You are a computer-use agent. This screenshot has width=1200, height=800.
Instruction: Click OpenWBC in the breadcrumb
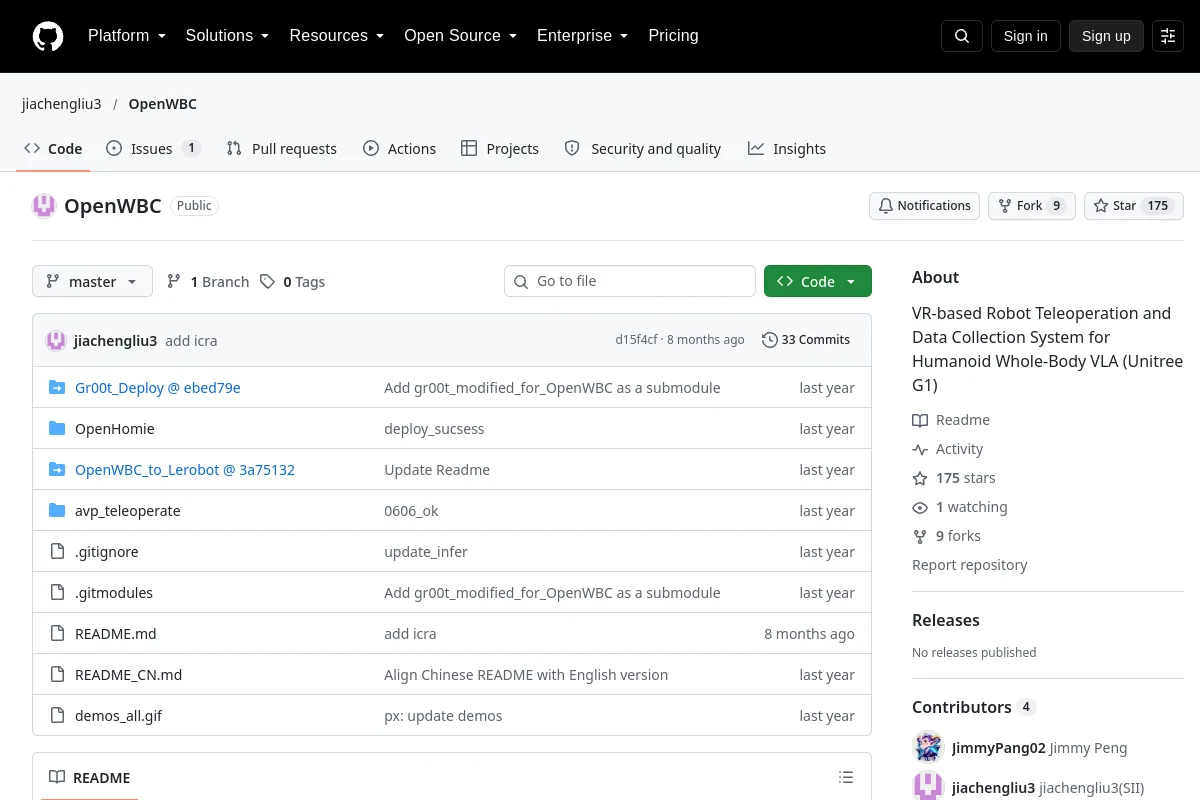tap(163, 104)
